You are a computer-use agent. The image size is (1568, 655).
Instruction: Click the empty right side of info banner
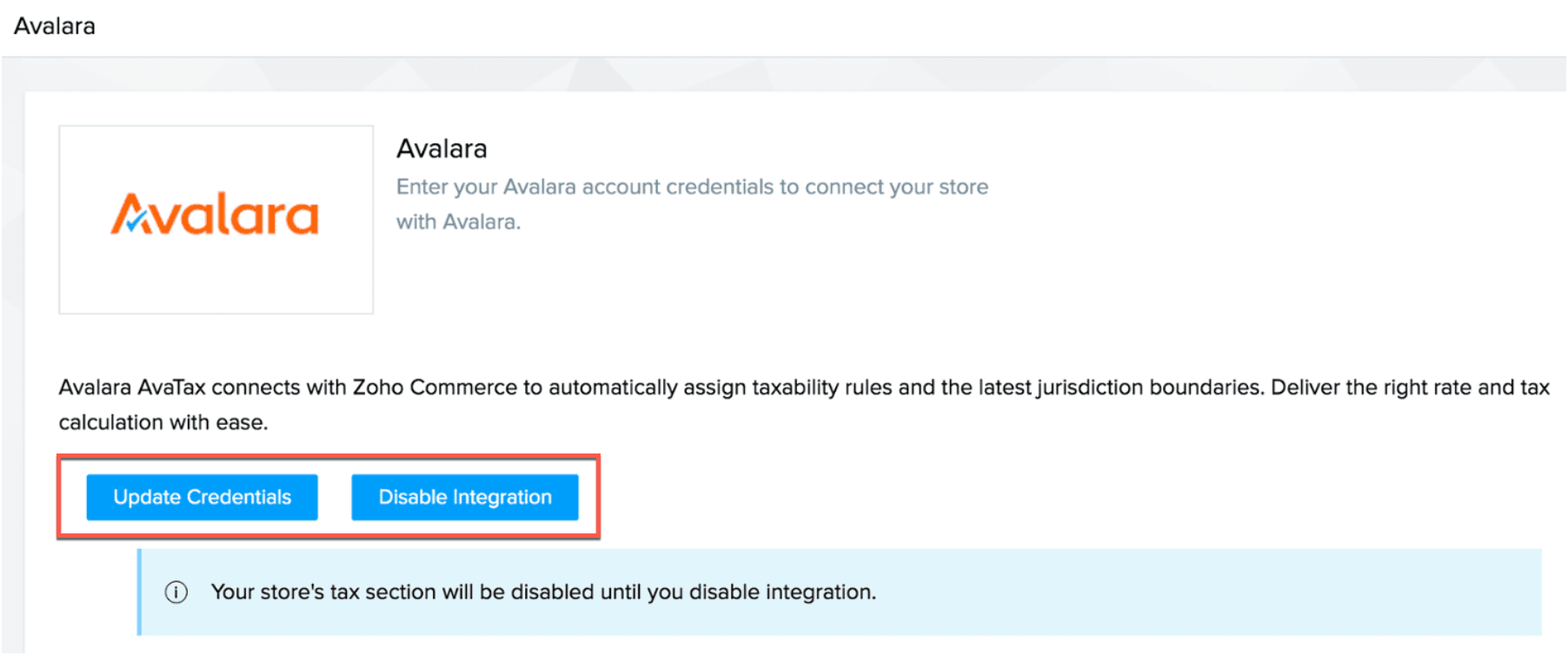(x=1217, y=592)
